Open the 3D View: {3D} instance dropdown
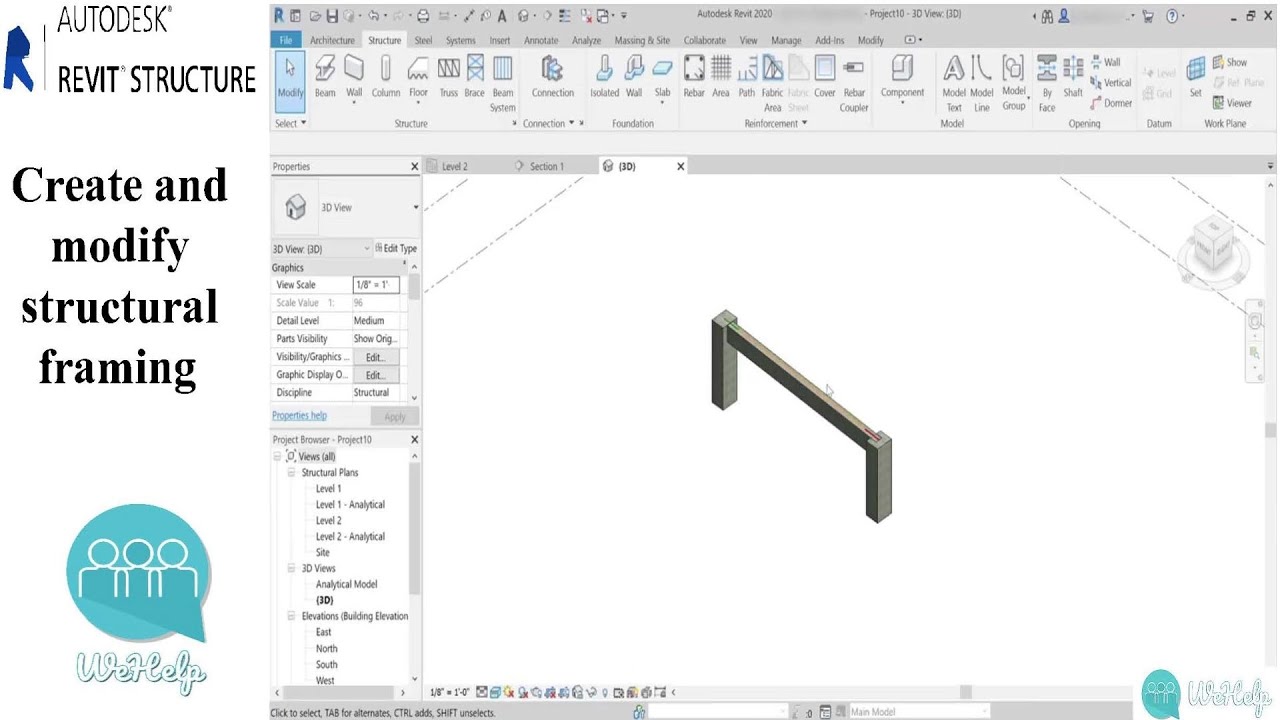The height and width of the screenshot is (720, 1280). 367,248
